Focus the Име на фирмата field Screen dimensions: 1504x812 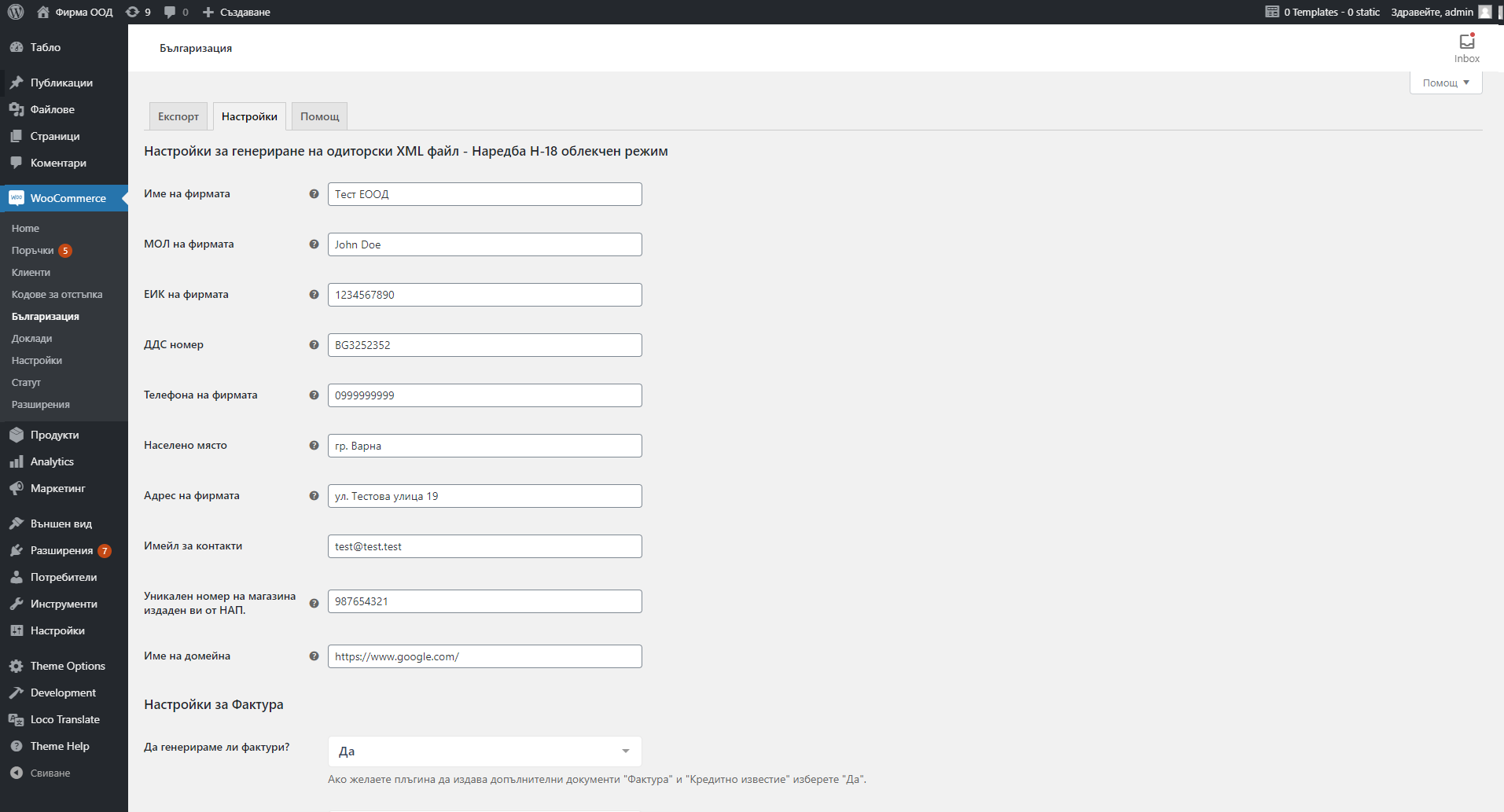pos(484,194)
